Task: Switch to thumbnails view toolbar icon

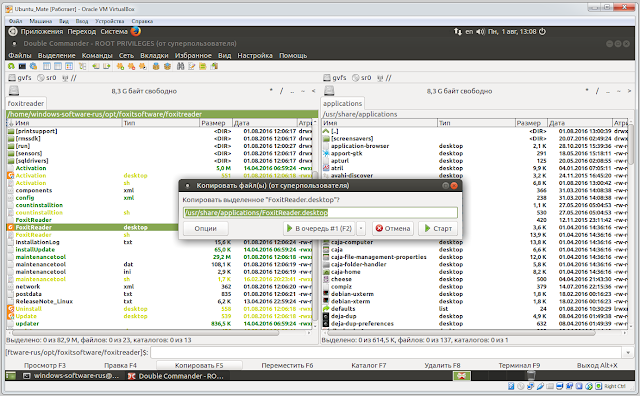Action: point(69,66)
